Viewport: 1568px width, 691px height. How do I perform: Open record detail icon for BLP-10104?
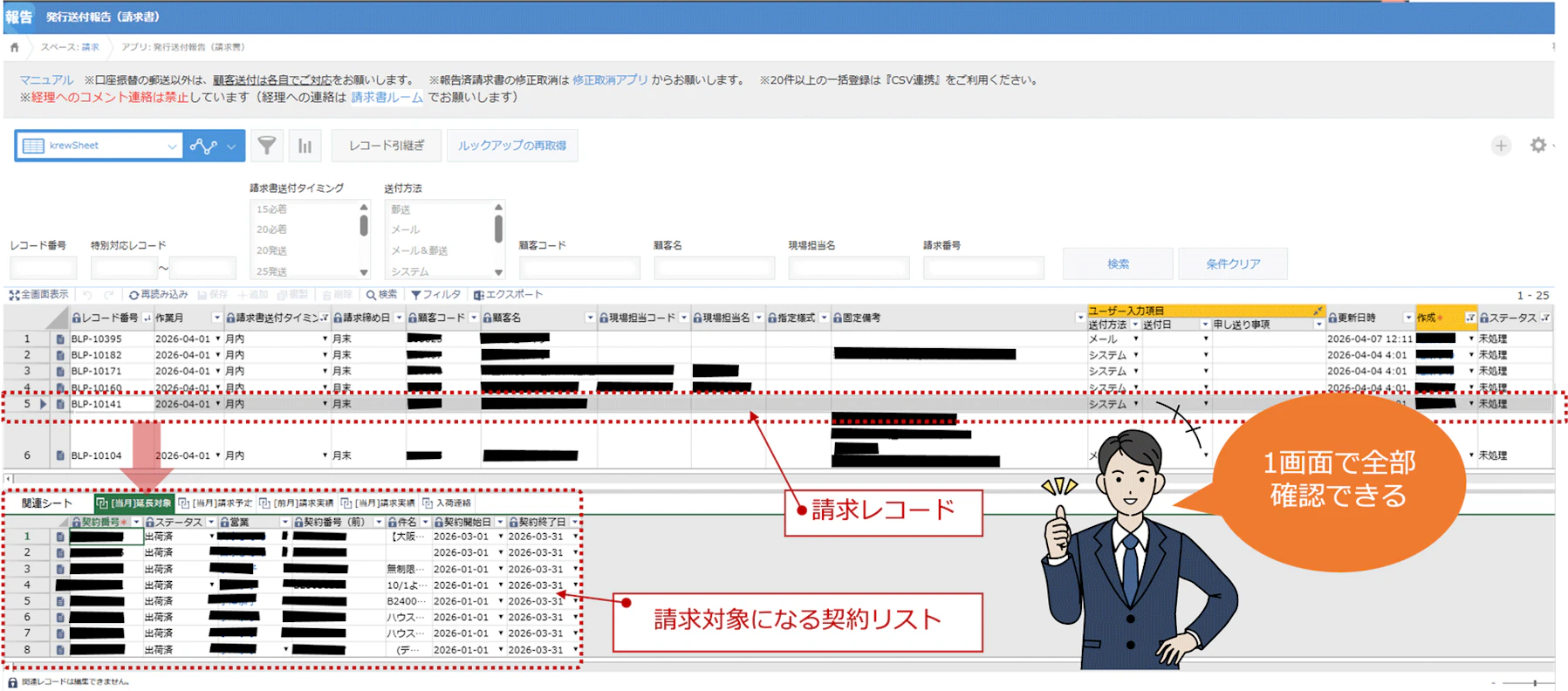60,455
